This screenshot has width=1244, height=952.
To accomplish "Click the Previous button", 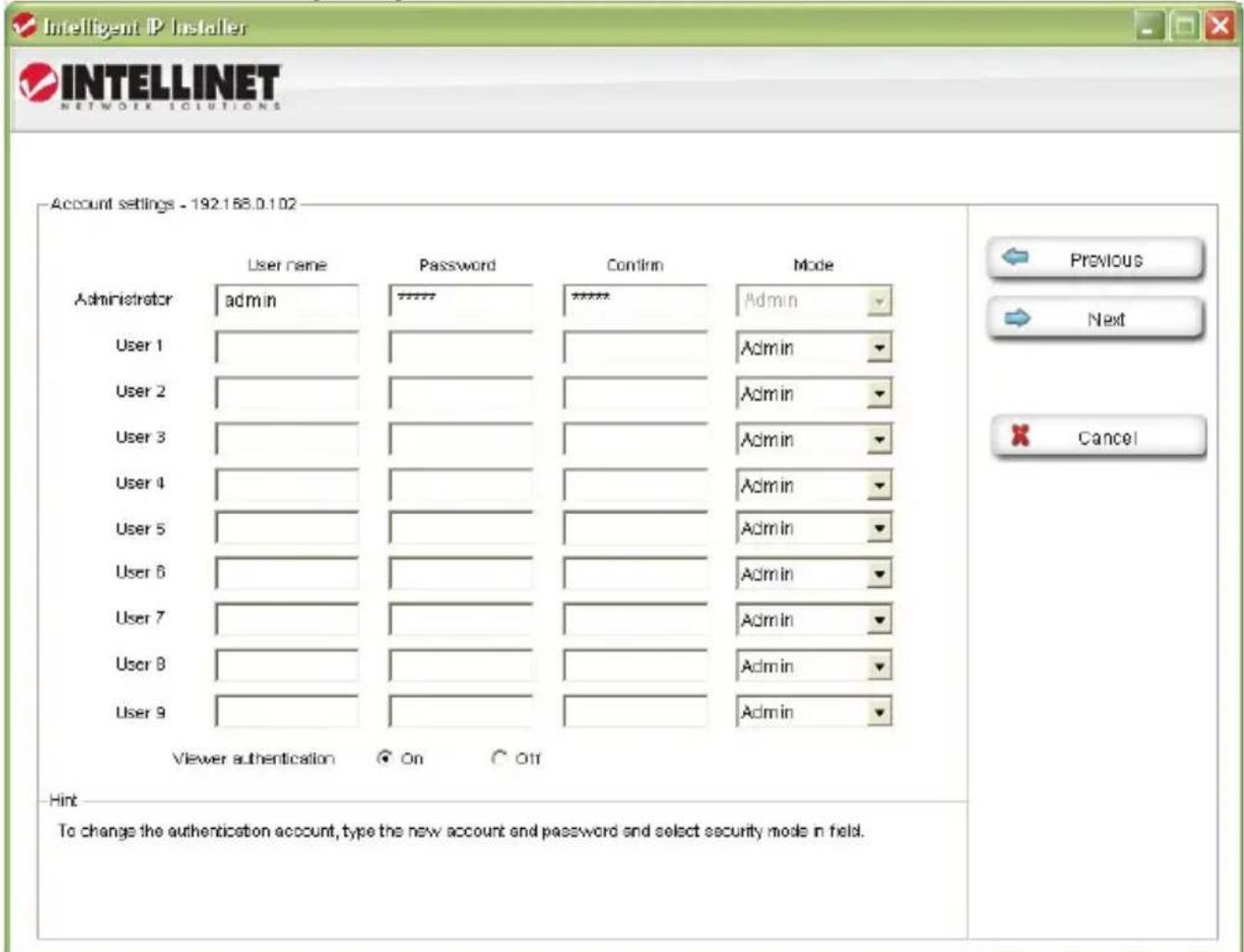I will (1096, 259).
